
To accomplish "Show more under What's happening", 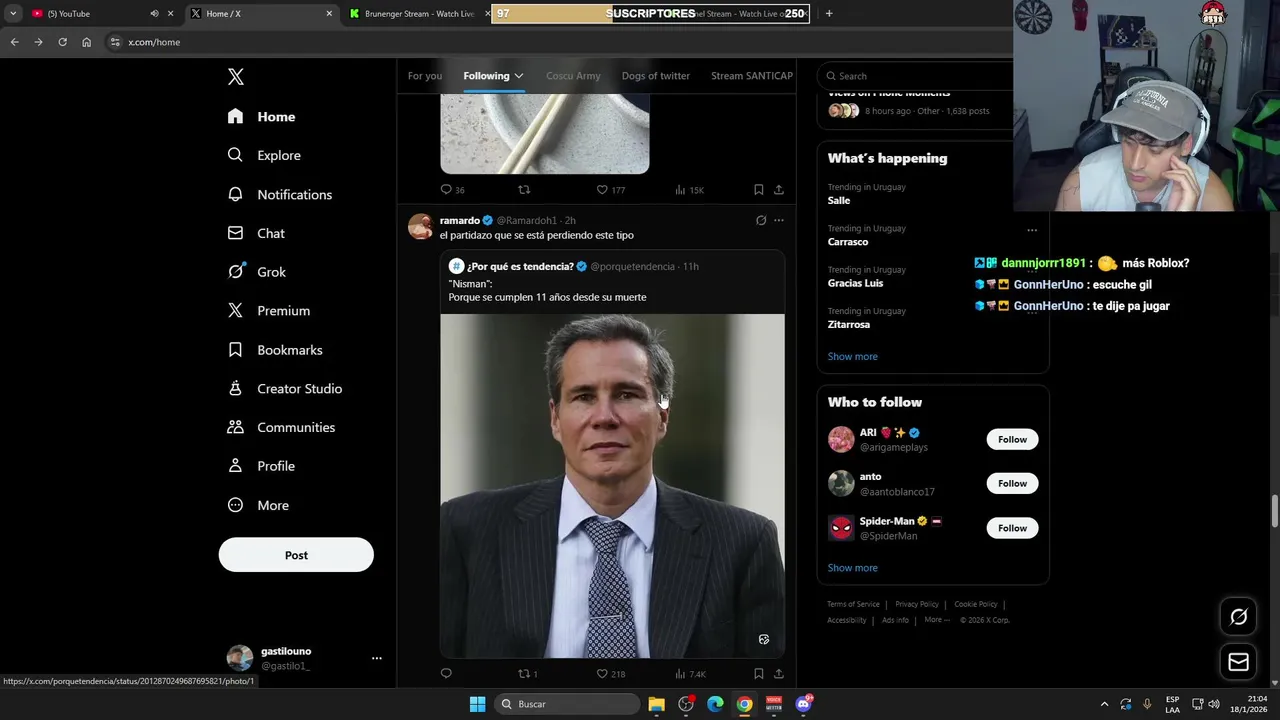I will click(x=852, y=357).
